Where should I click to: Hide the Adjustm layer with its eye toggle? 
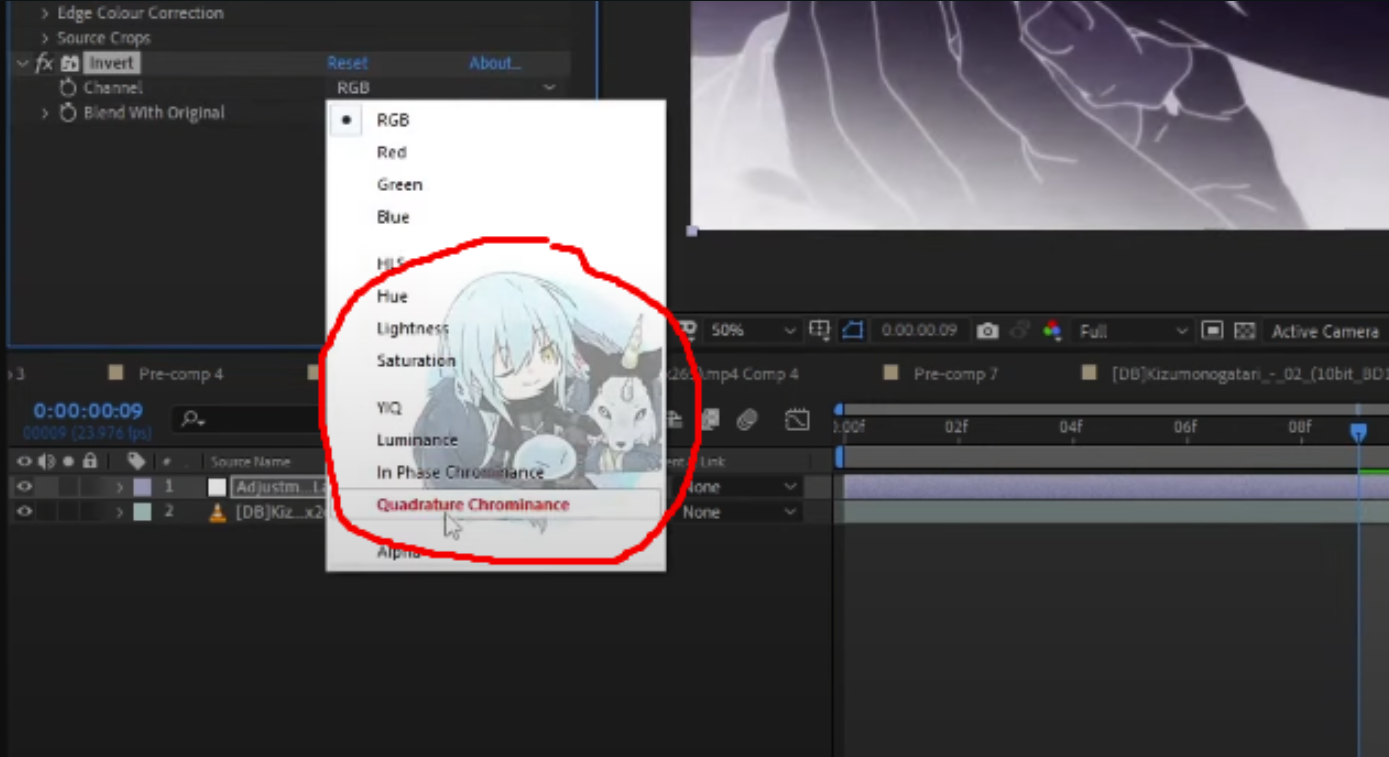tap(24, 487)
